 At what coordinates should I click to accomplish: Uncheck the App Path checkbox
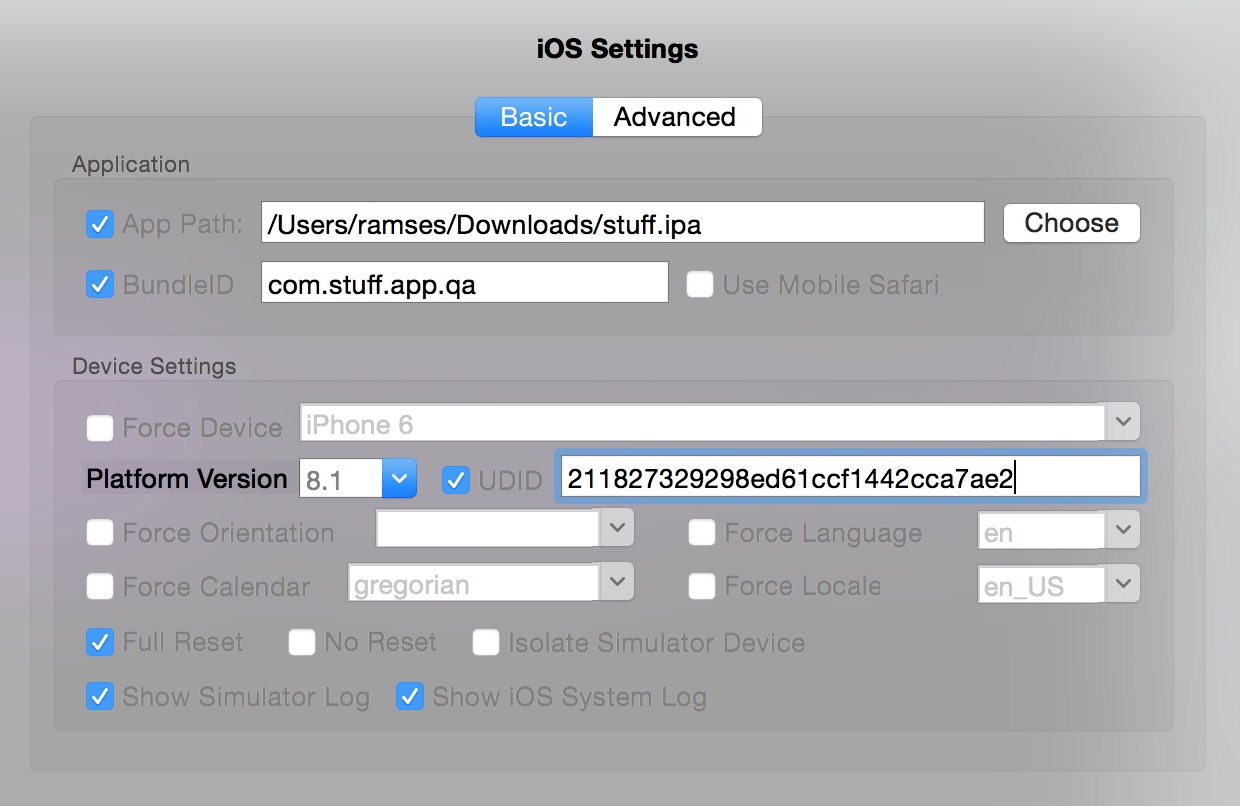click(x=100, y=223)
